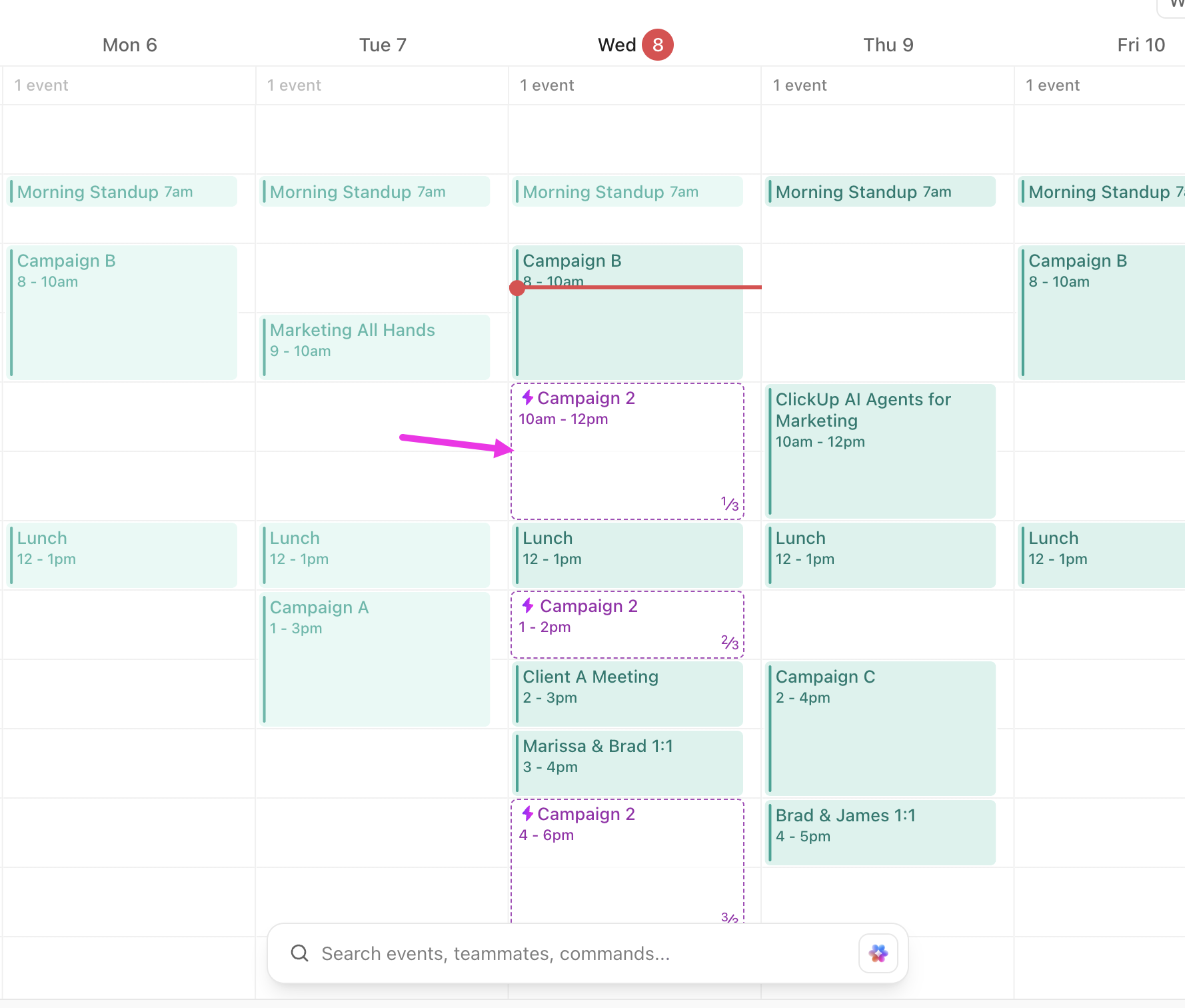Select the Marissa & Brad 1:1 event
This screenshot has width=1185, height=1008.
(626, 757)
